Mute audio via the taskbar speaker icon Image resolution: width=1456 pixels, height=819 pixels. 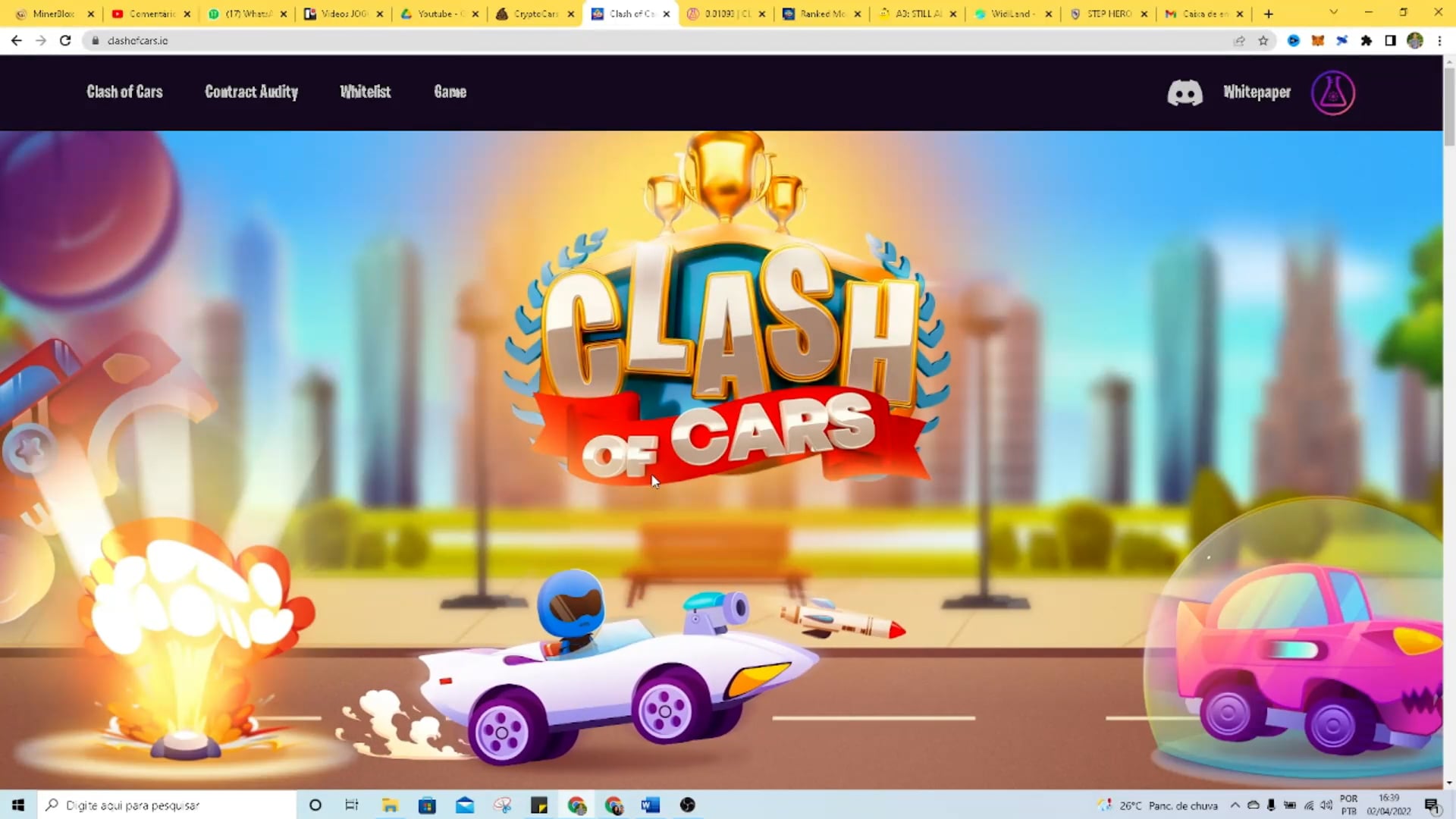pyautogui.click(x=1327, y=805)
